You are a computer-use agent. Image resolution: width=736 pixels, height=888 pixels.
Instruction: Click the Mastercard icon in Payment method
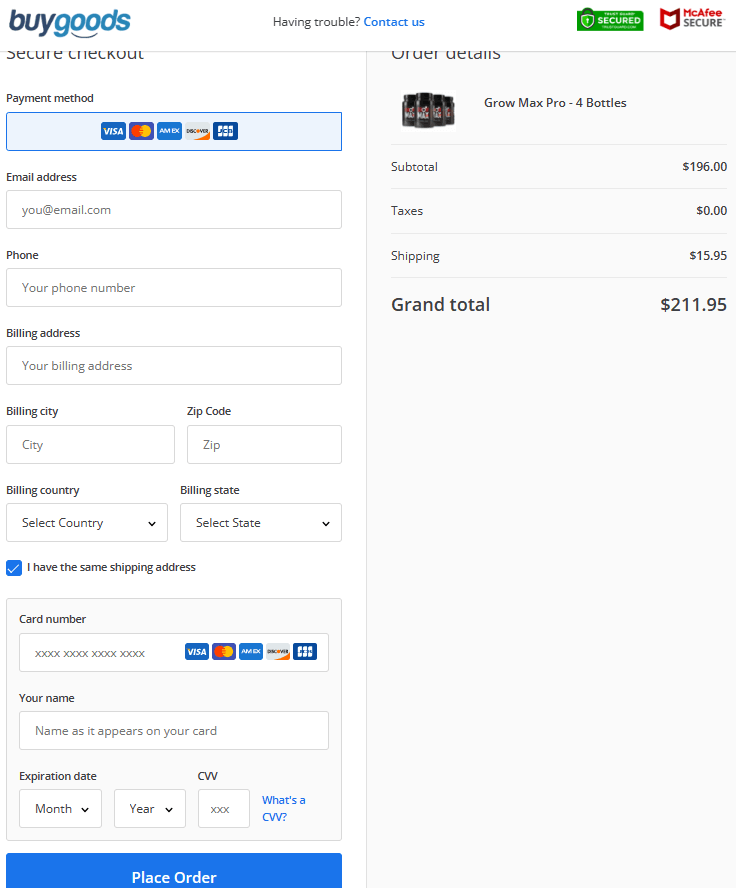(x=141, y=130)
